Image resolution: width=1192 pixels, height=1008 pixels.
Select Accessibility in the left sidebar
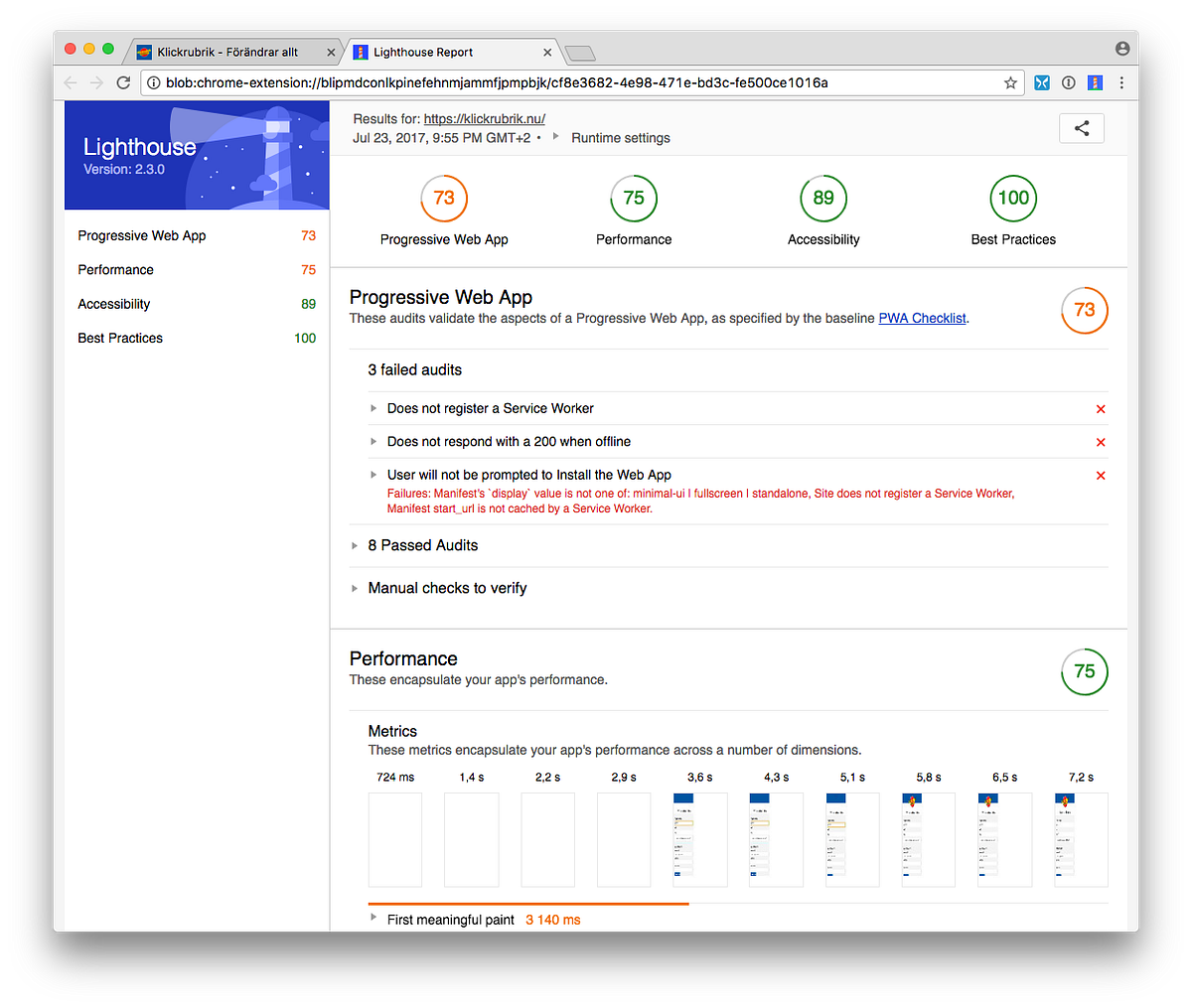tap(113, 304)
